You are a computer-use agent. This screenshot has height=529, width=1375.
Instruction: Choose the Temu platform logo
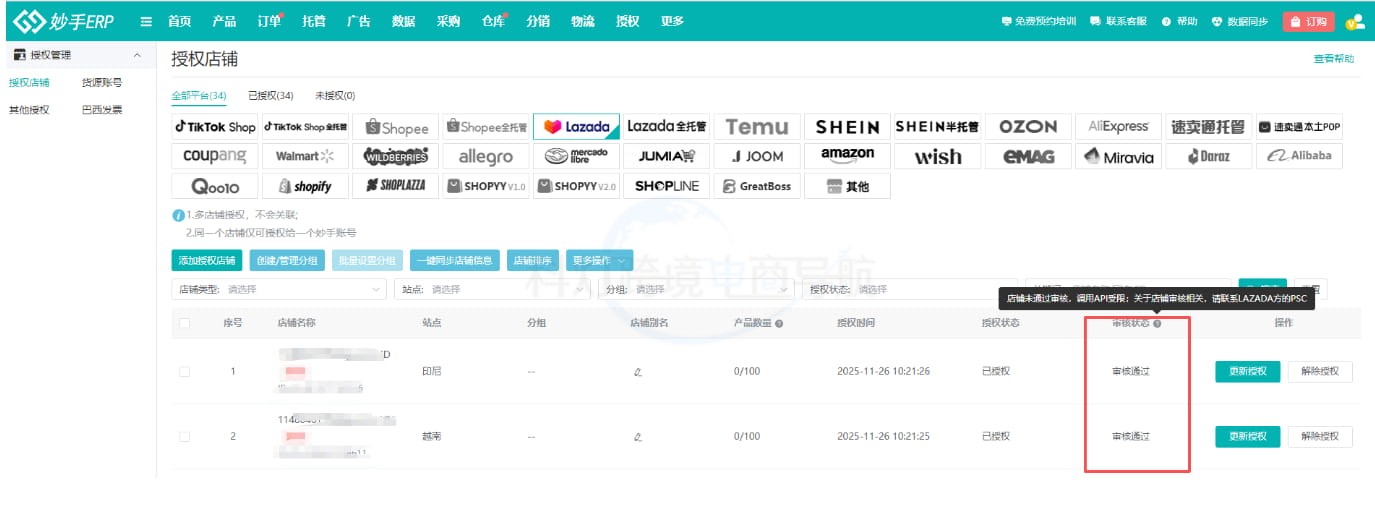point(757,127)
